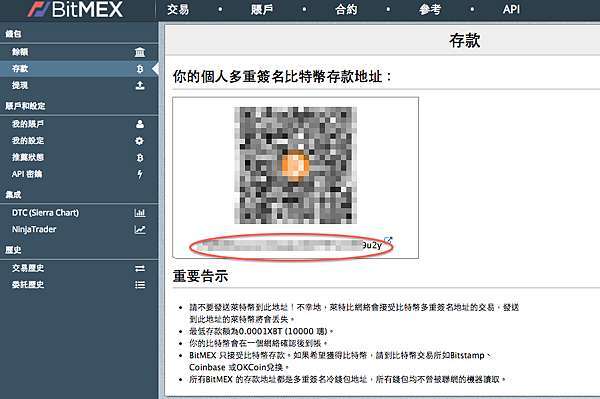
Task: Click the lightning icon beside API 密鑰
Action: (140, 174)
